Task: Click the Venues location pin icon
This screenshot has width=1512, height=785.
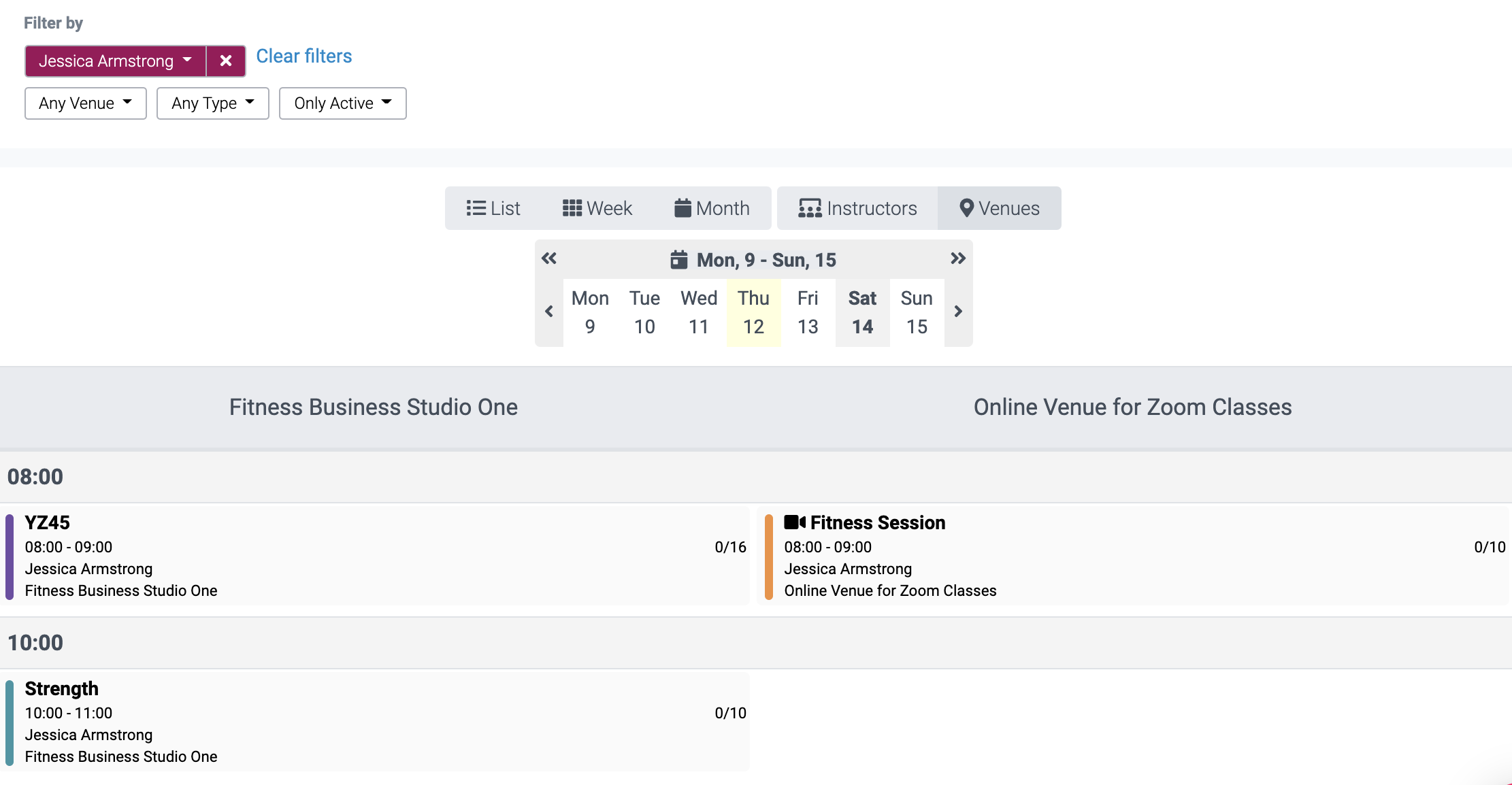Action: (x=966, y=208)
